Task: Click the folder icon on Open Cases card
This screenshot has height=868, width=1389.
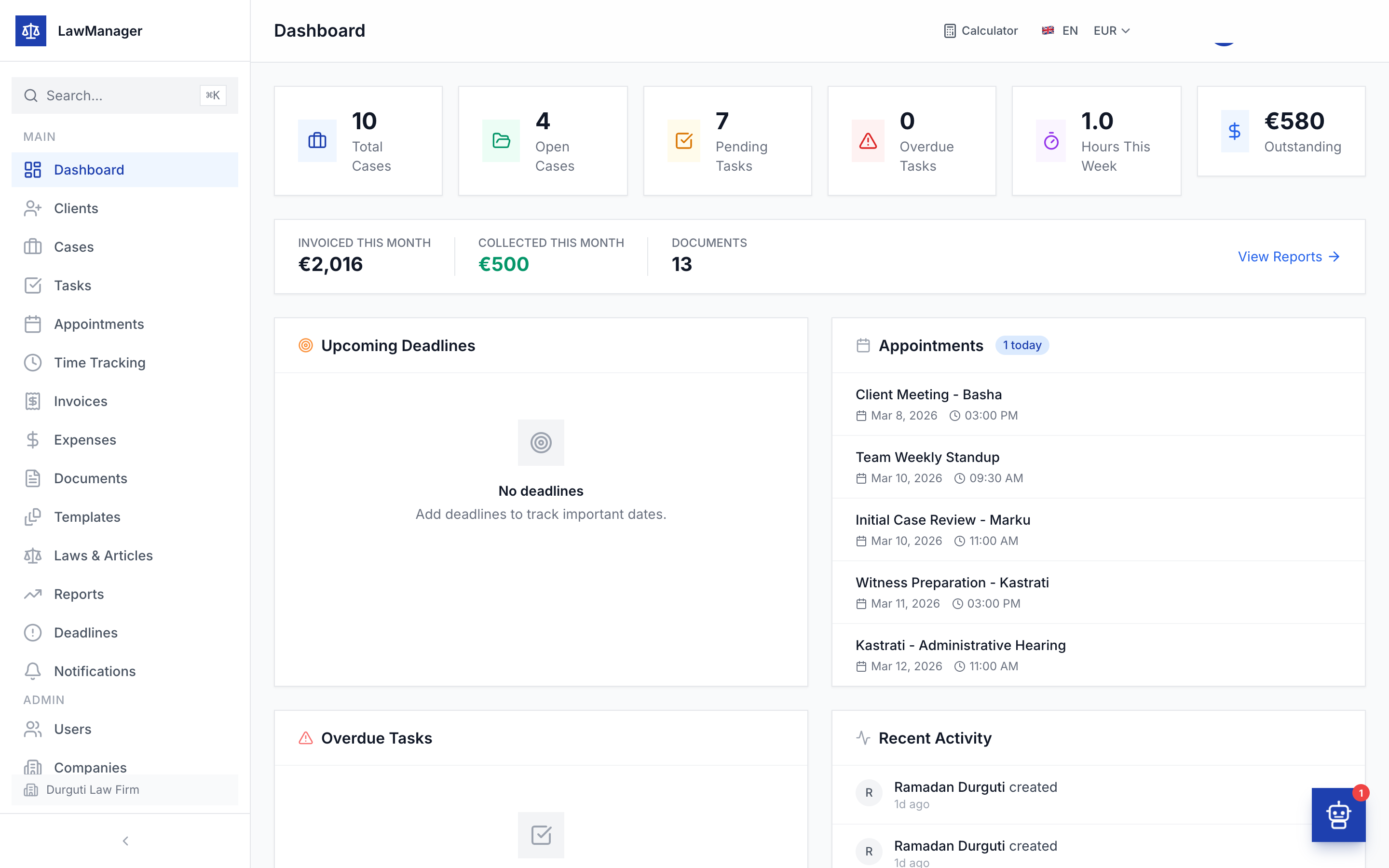Action: pos(501,141)
